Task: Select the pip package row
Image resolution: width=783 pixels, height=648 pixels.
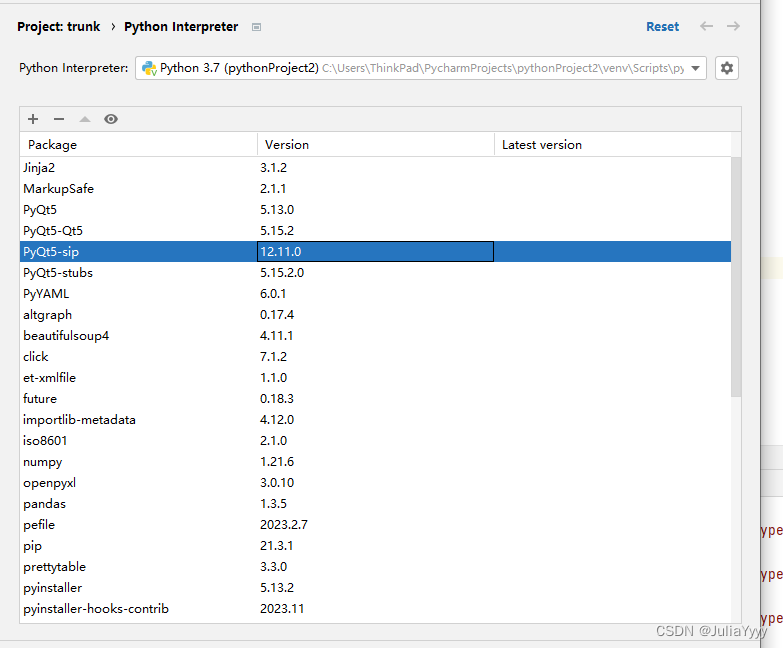Action: tap(376, 546)
